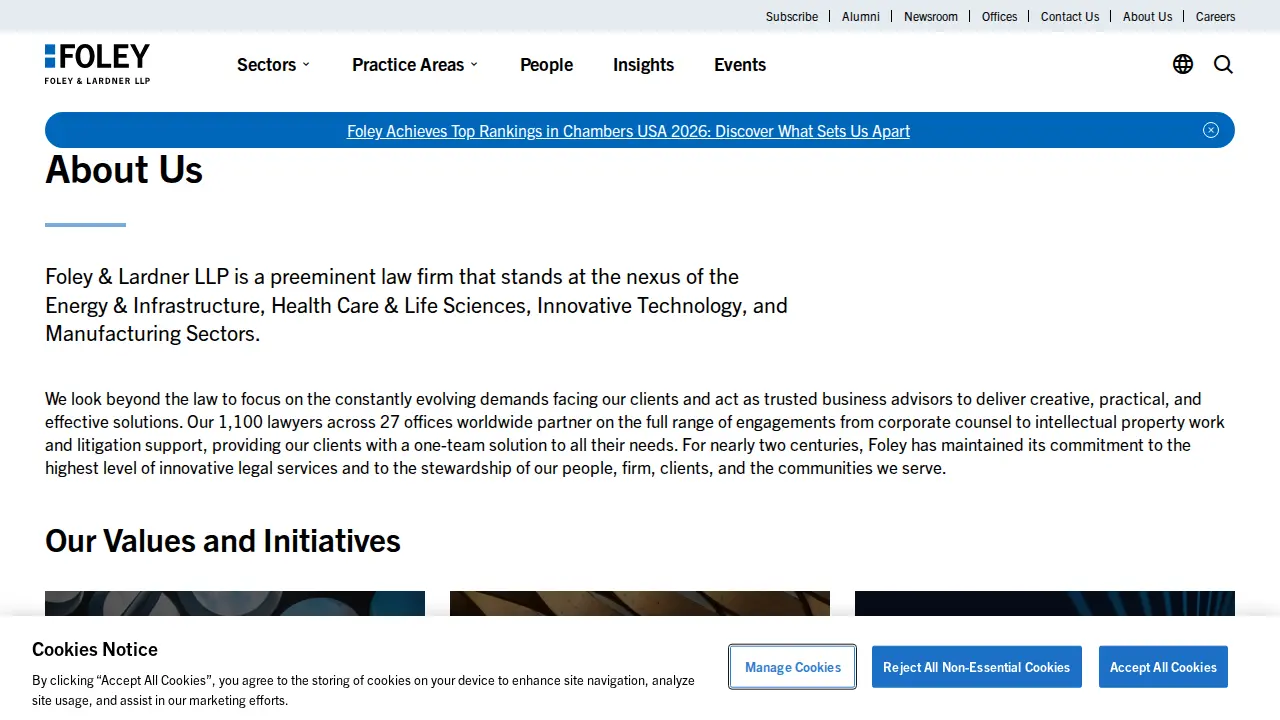Visit the Alumni link
1280x720 pixels.
pos(861,16)
